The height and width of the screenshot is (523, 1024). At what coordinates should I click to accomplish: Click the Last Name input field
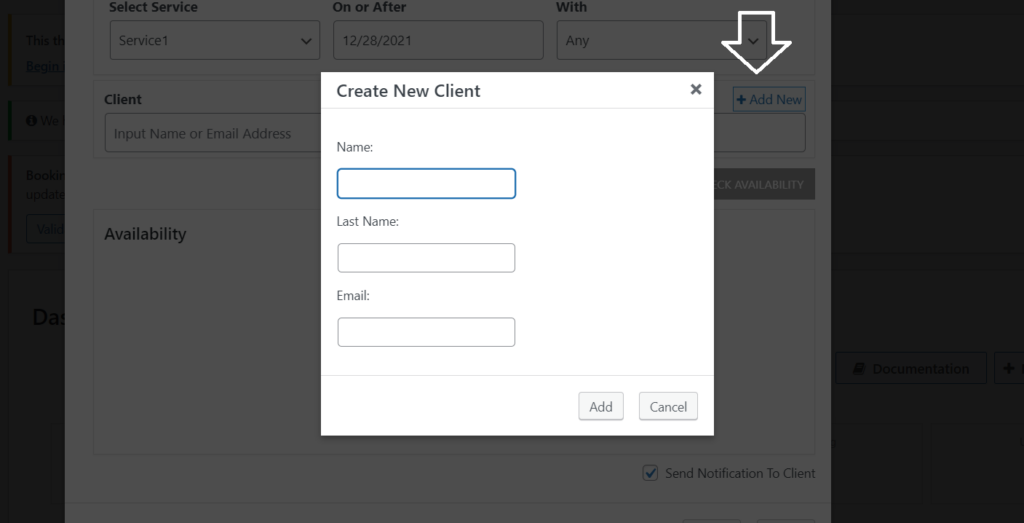[426, 258]
